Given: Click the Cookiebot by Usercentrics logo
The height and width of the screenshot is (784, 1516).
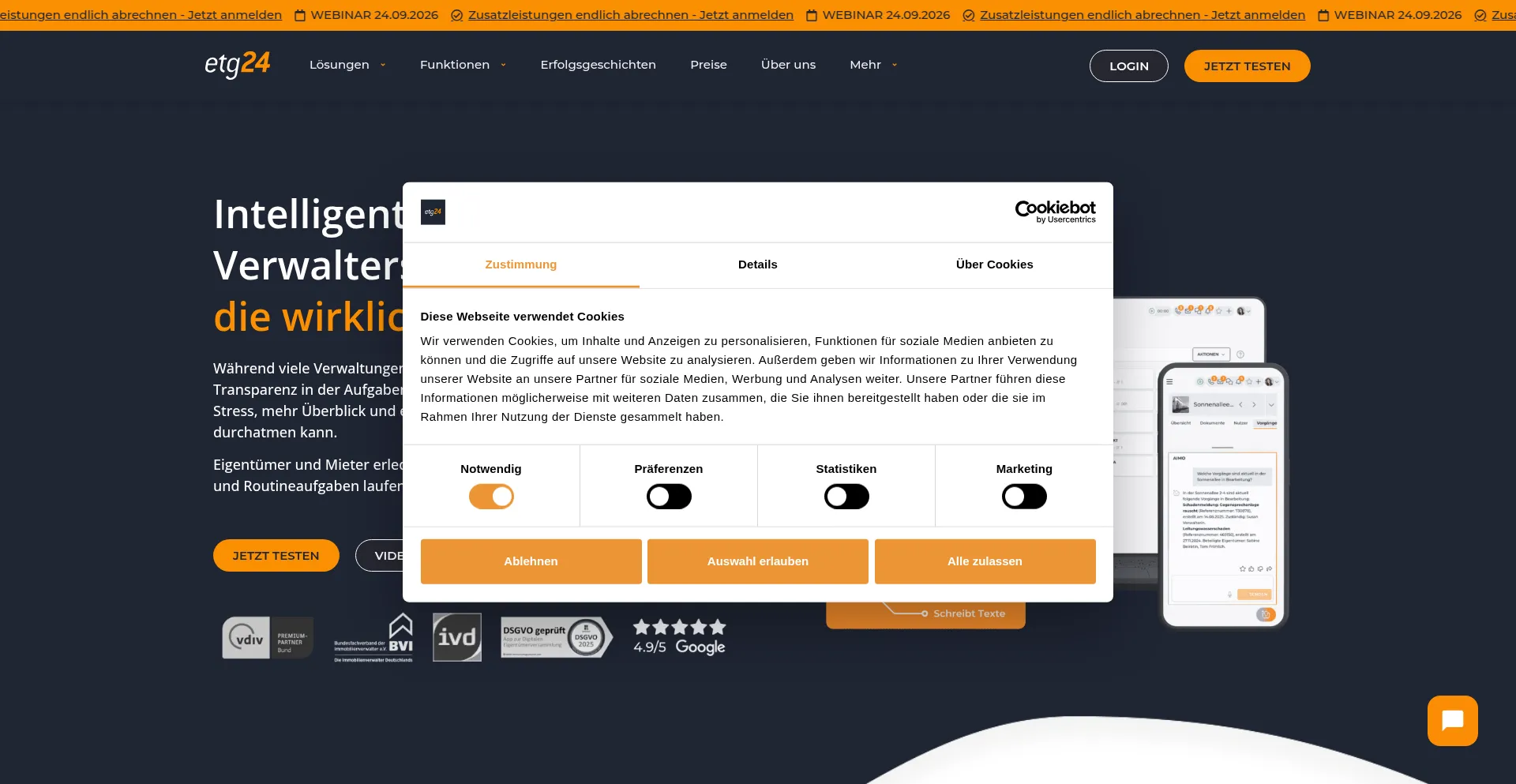Looking at the screenshot, I should click(1055, 212).
